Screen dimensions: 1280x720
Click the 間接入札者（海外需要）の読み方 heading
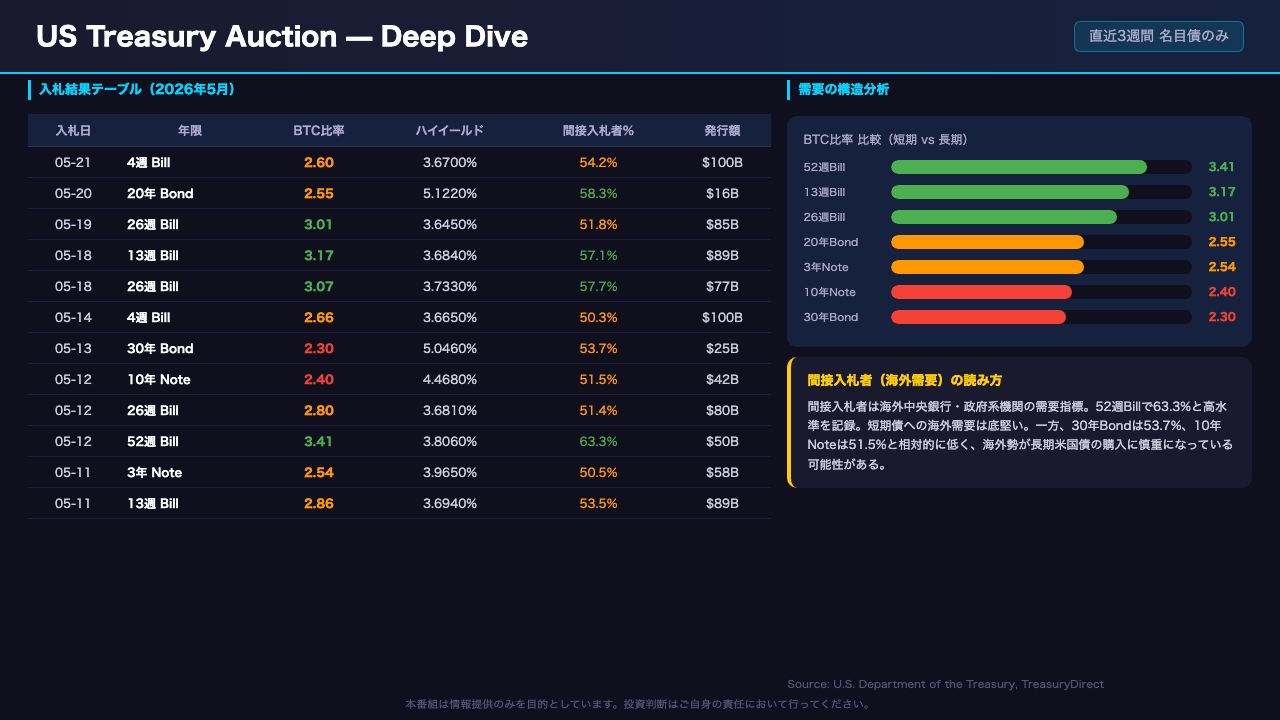[x=905, y=380]
